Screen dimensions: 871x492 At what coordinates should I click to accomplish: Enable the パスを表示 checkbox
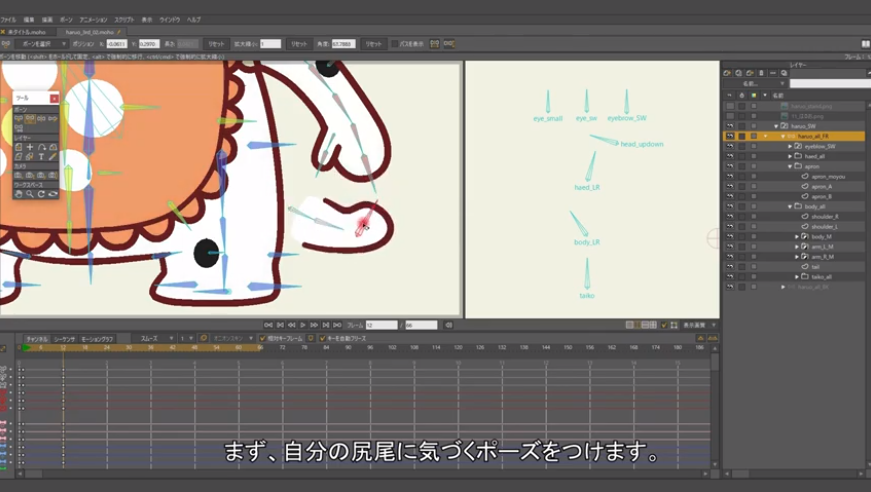(x=394, y=44)
